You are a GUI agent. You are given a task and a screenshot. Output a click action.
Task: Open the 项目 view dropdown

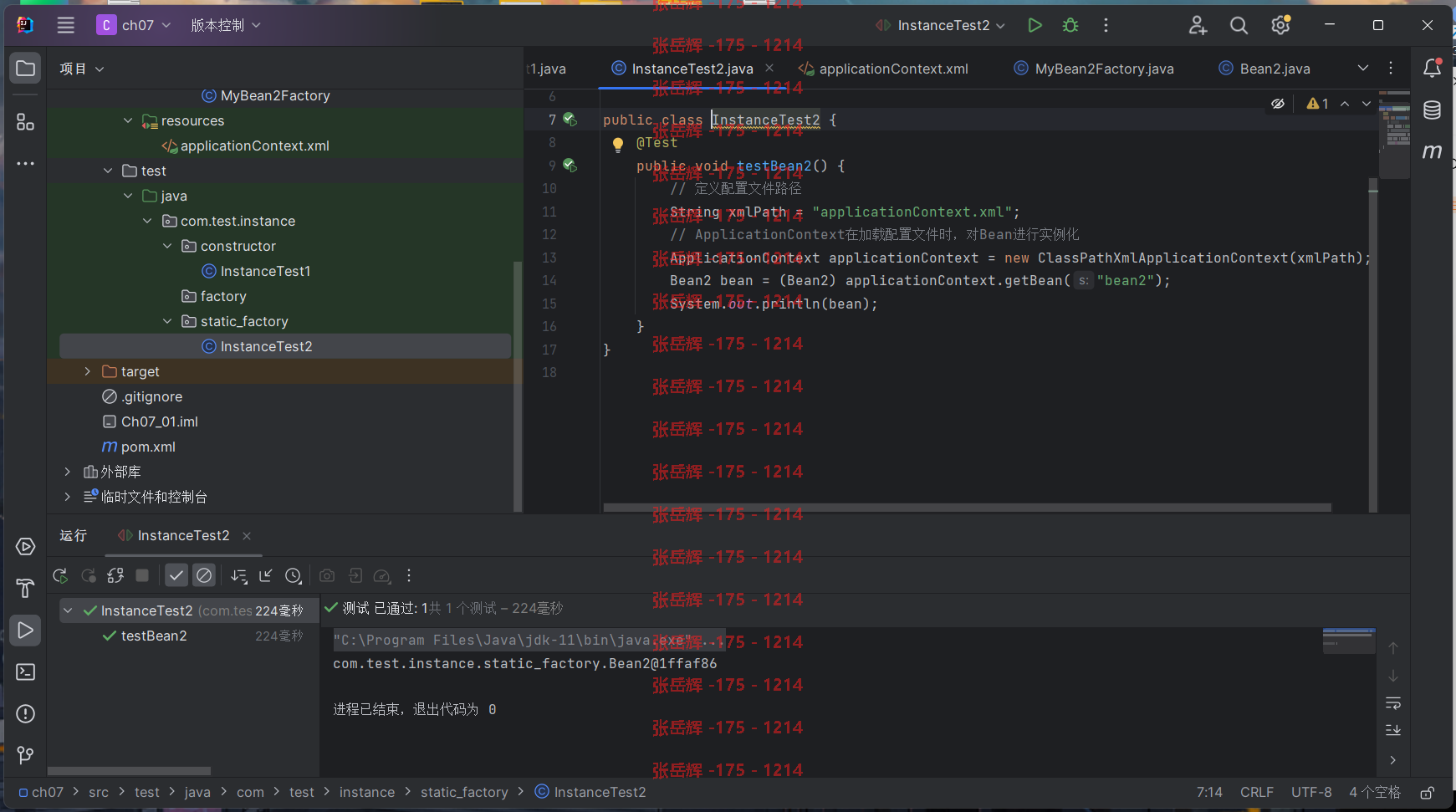(x=82, y=69)
